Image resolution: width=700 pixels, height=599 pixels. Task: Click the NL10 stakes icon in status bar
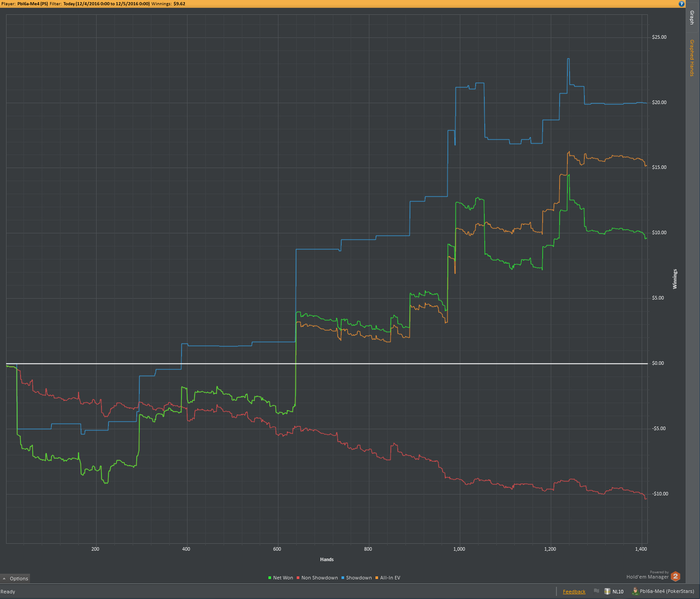coord(607,591)
